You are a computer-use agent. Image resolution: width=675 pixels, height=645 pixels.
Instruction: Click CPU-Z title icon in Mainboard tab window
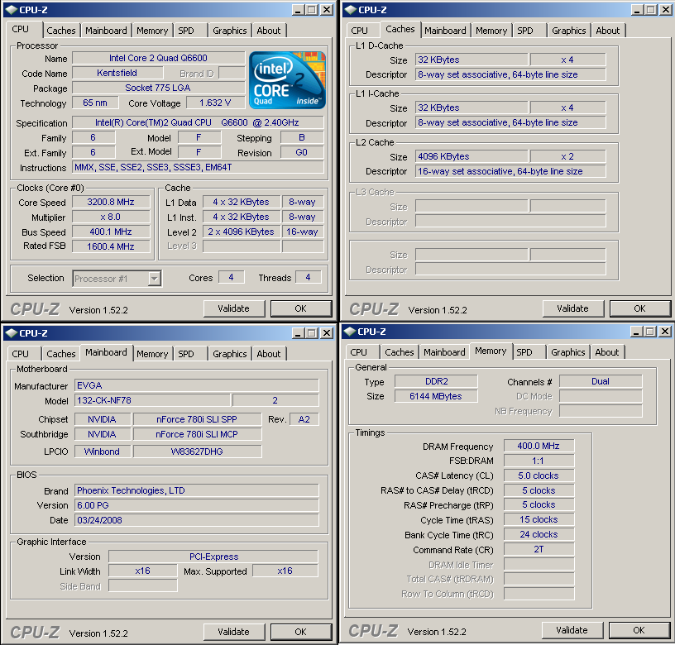click(x=11, y=333)
